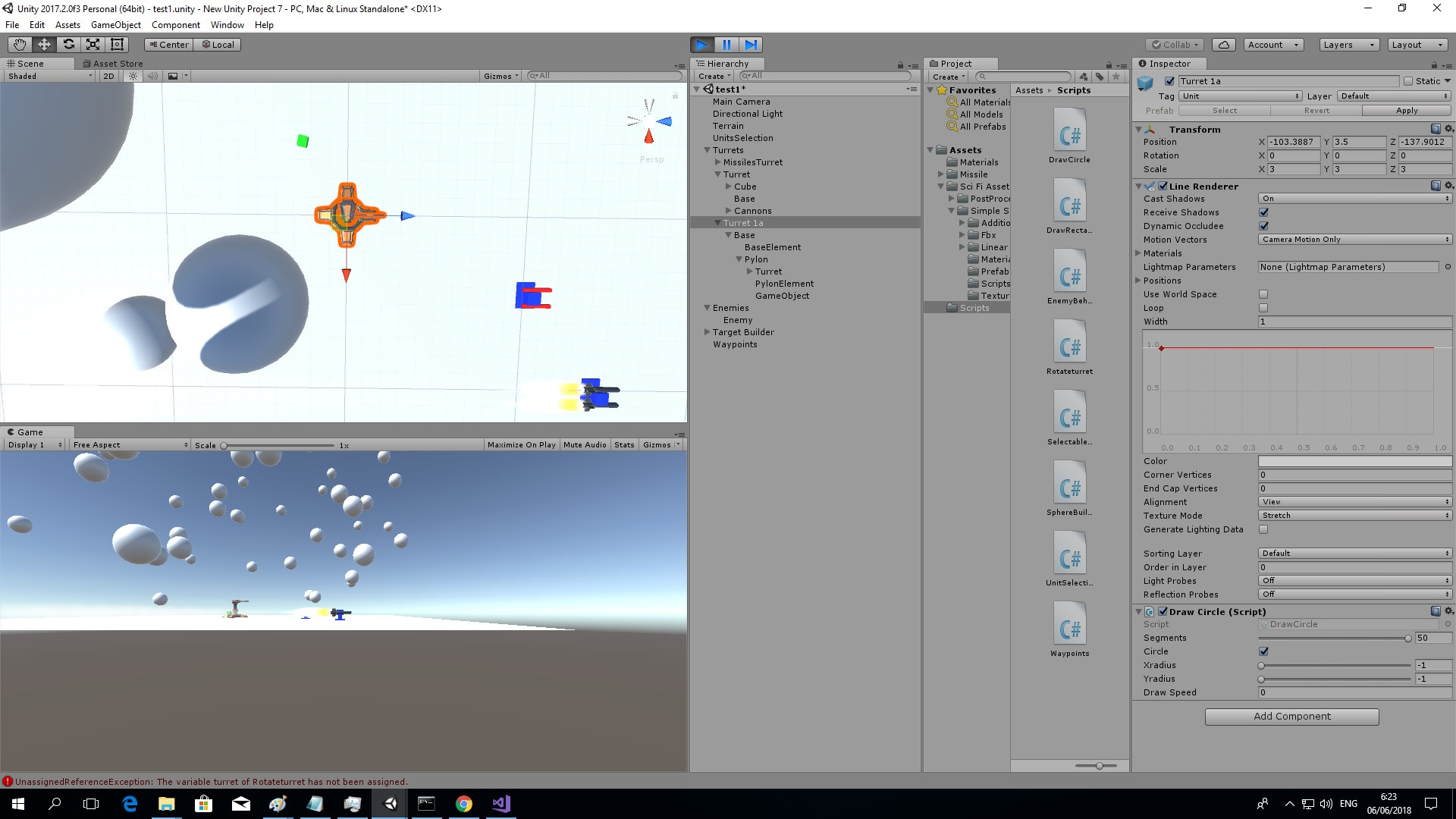This screenshot has width=1456, height=819.
Task: Open Cast Shadows dropdown
Action: 1355,199
